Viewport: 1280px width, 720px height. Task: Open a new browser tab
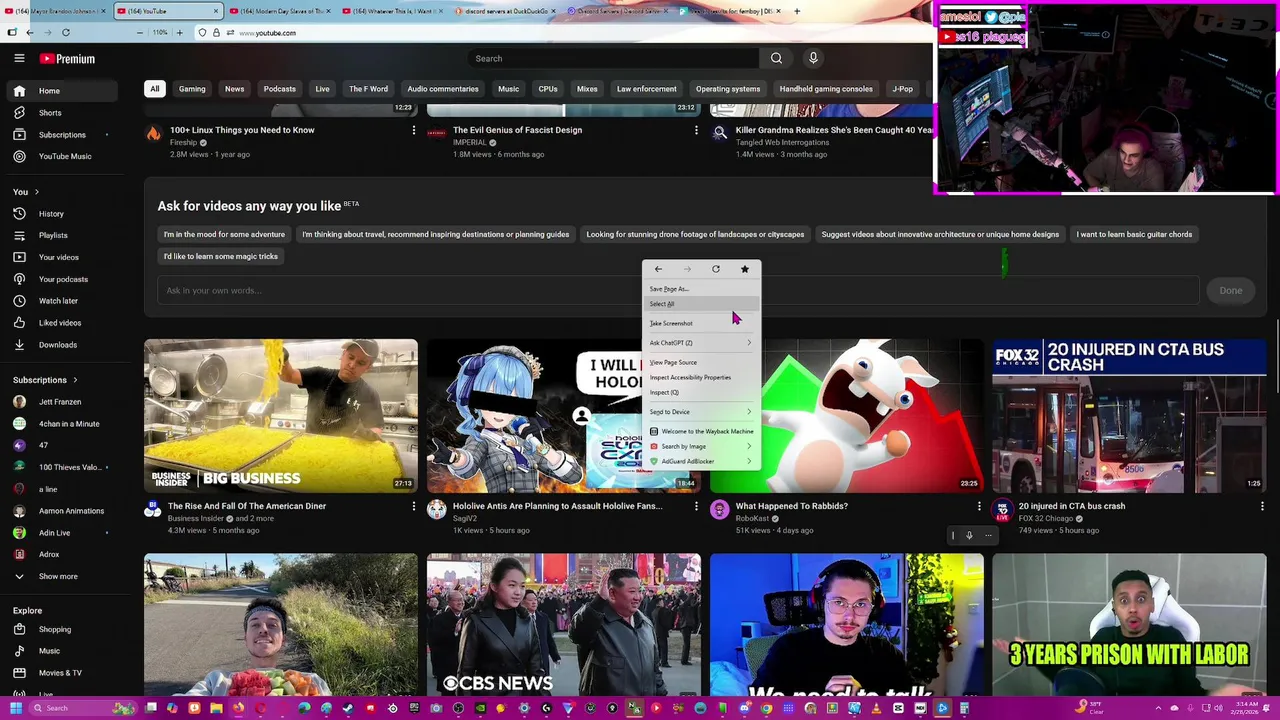tap(797, 11)
